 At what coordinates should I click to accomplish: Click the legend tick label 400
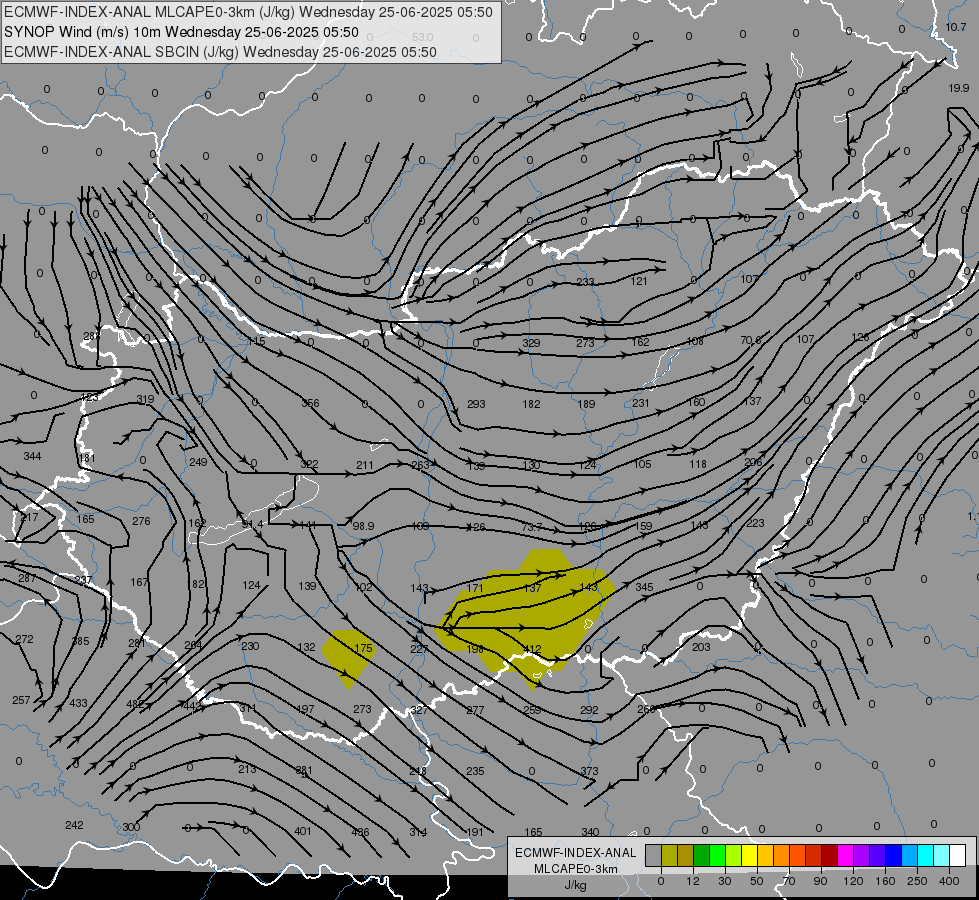(948, 881)
